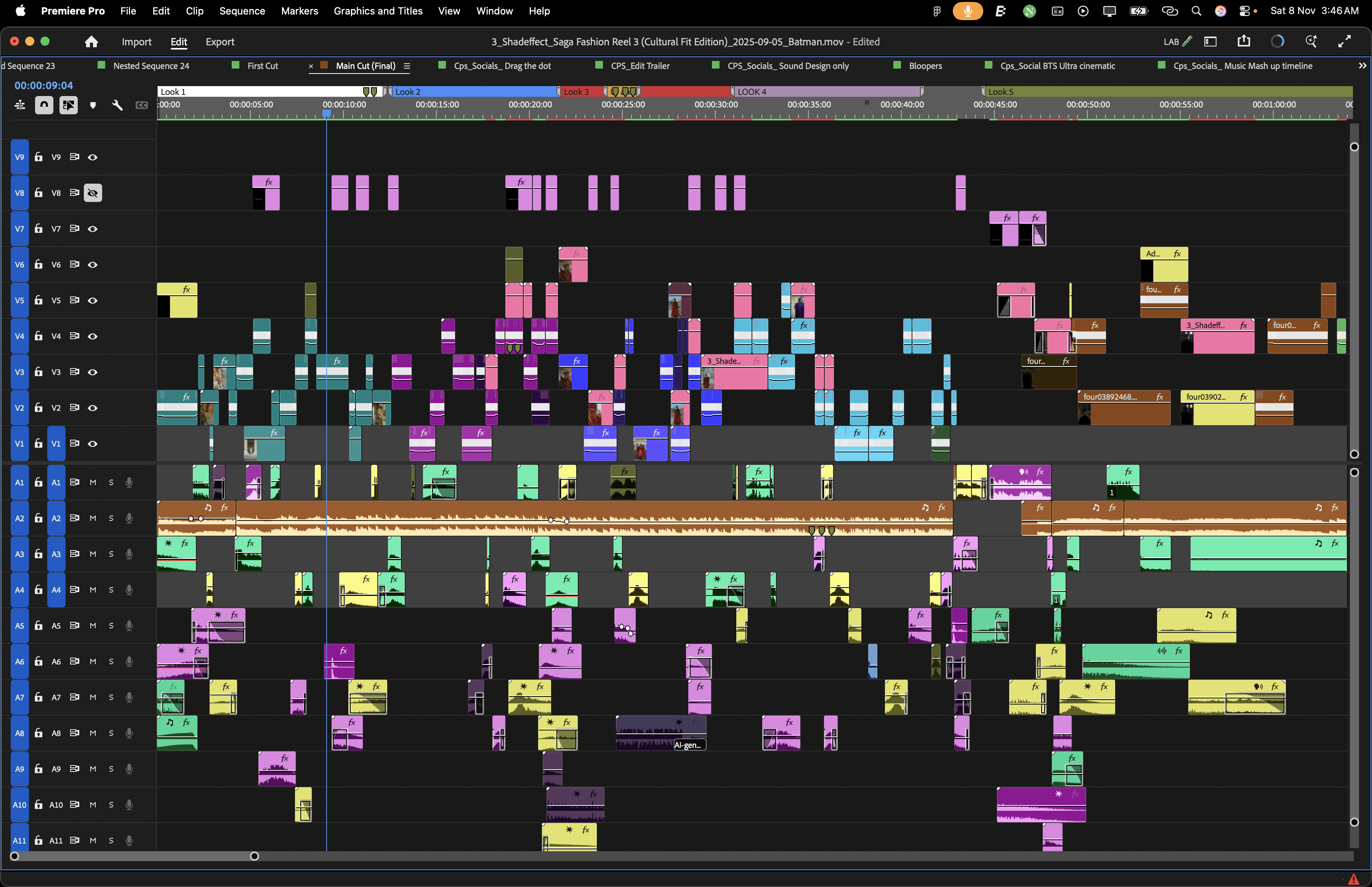1372x887 pixels.
Task: Click the Import button in header
Action: pyautogui.click(x=136, y=42)
